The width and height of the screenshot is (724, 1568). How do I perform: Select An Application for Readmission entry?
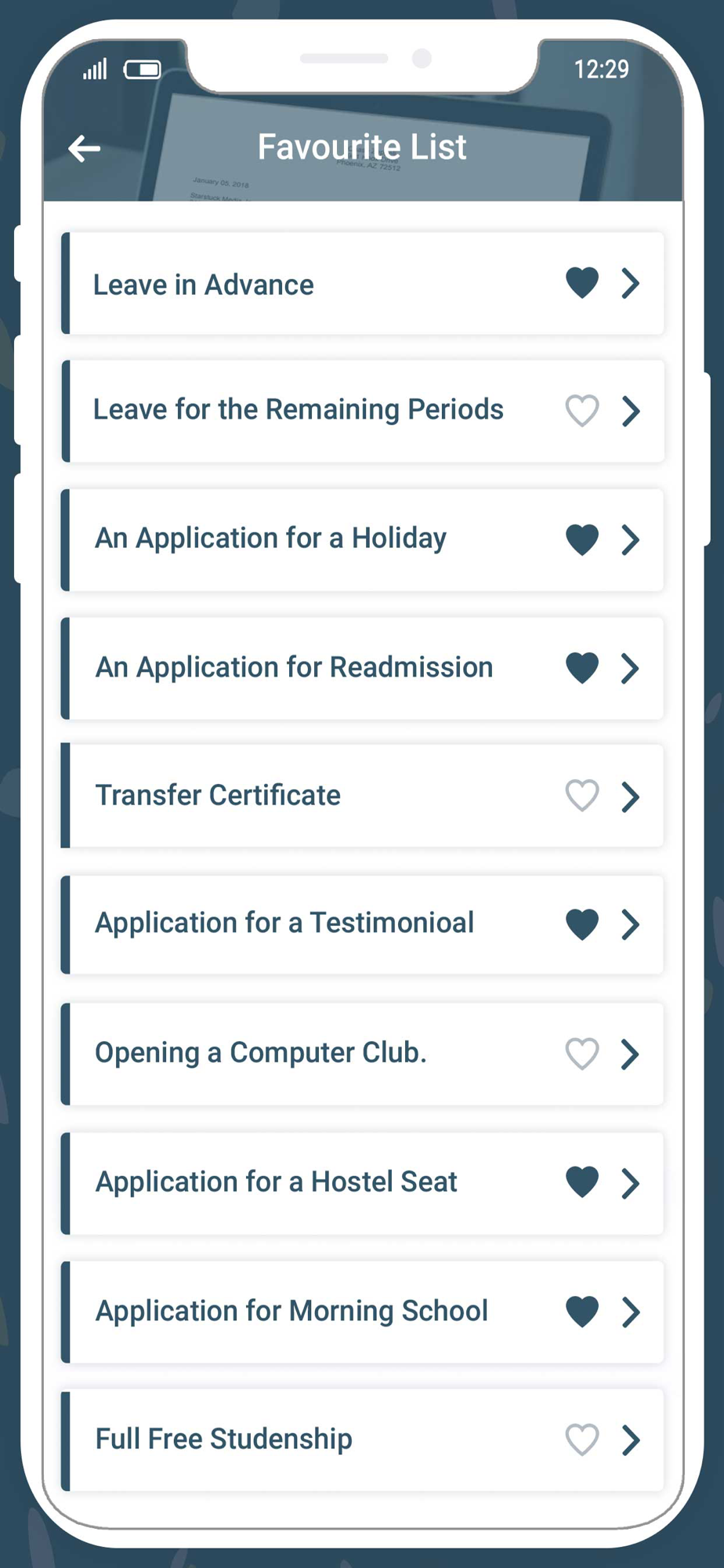[362, 668]
